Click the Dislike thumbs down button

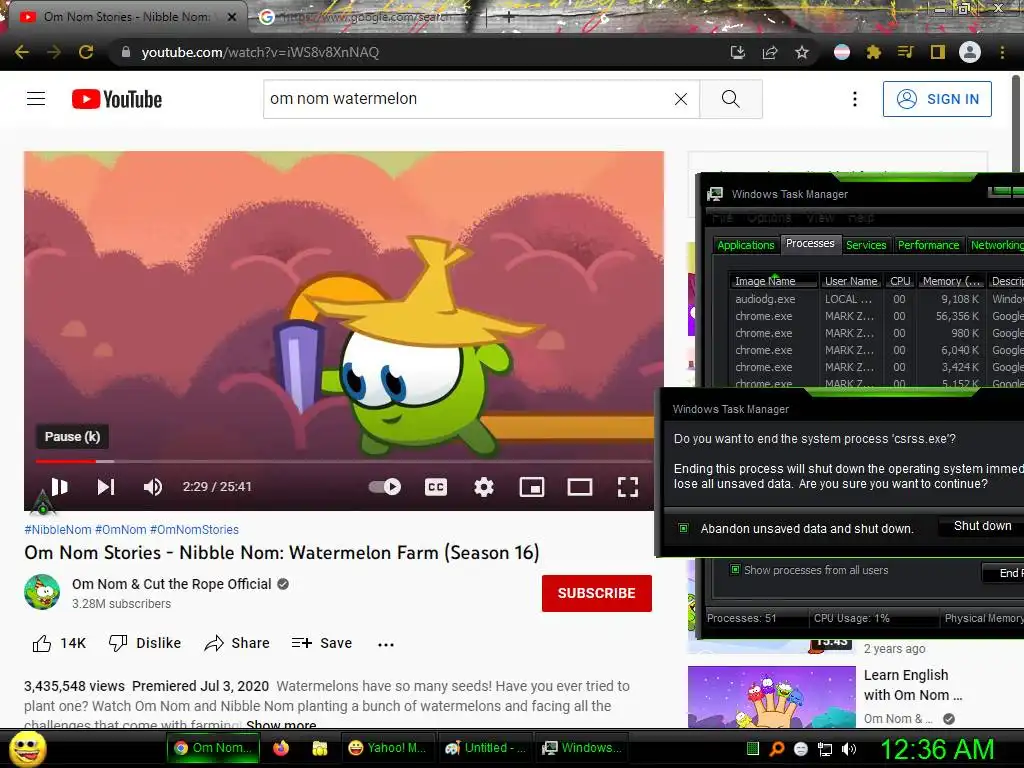pyautogui.click(x=144, y=643)
